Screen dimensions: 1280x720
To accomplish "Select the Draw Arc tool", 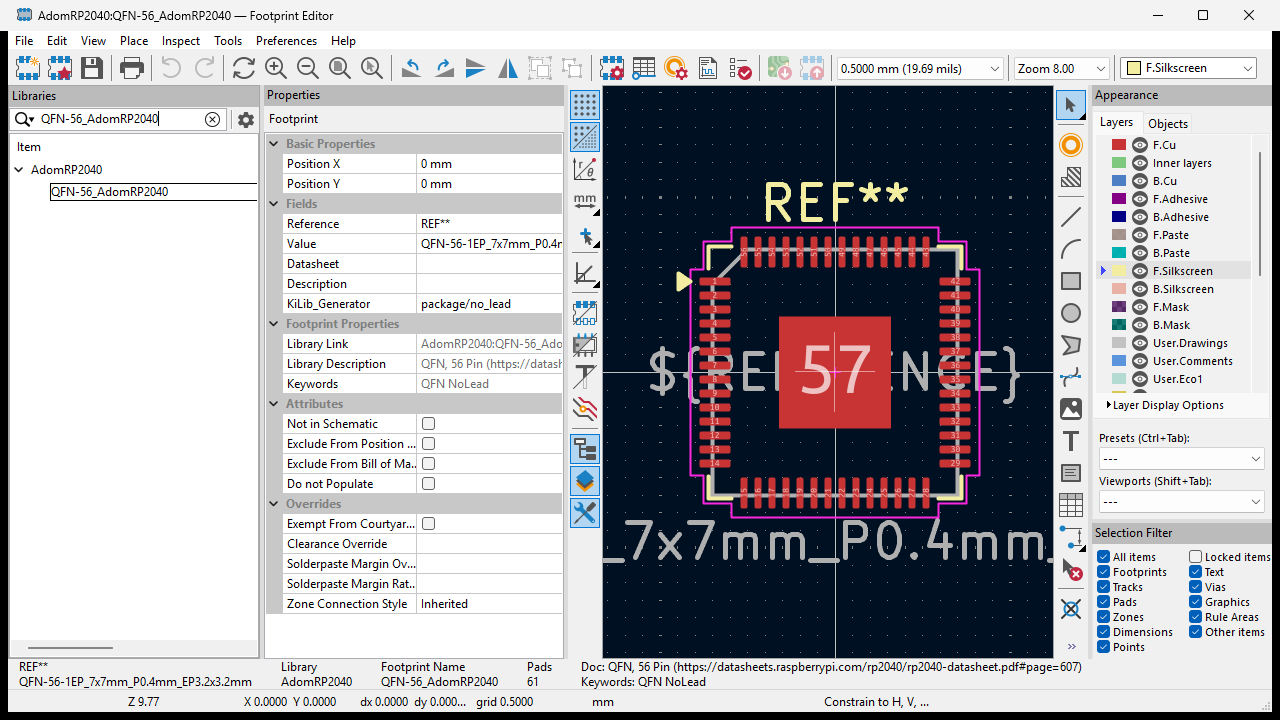I will pos(1071,249).
